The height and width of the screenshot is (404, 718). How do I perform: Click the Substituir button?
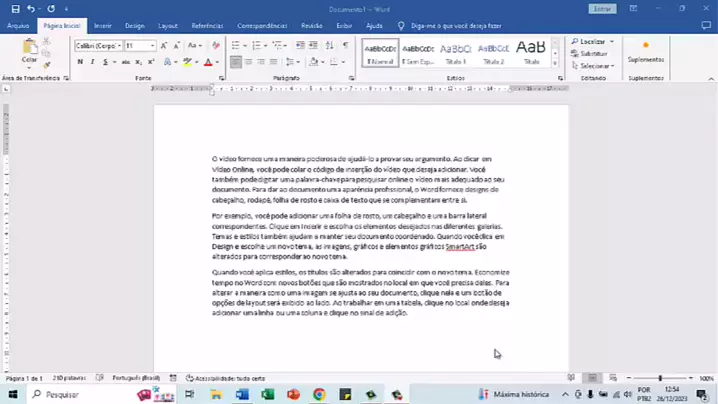pos(593,54)
